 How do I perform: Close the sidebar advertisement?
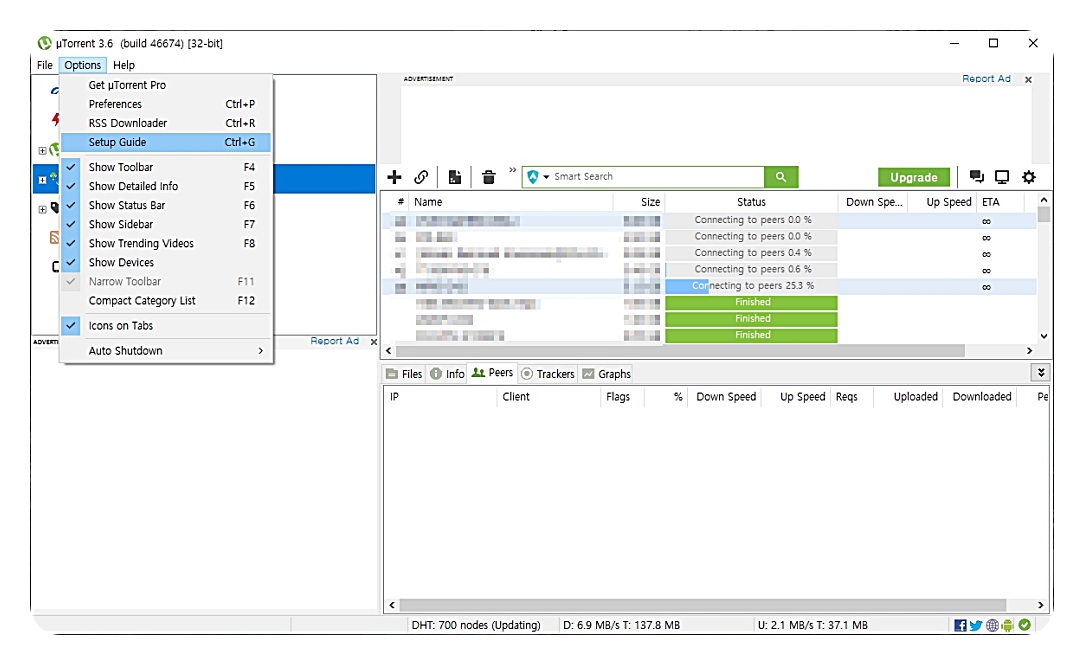(373, 341)
